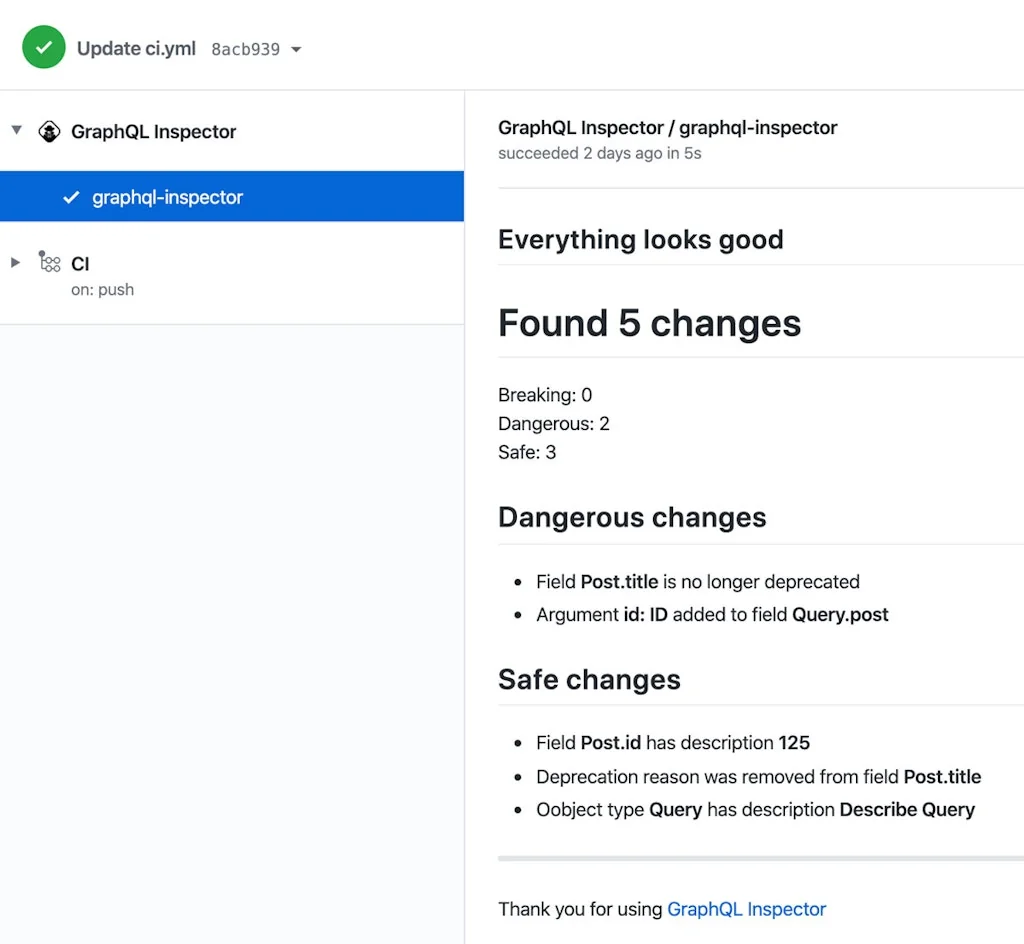Viewport: 1024px width, 944px height.
Task: Select the graphql-inspector check run
Action: pyautogui.click(x=167, y=197)
